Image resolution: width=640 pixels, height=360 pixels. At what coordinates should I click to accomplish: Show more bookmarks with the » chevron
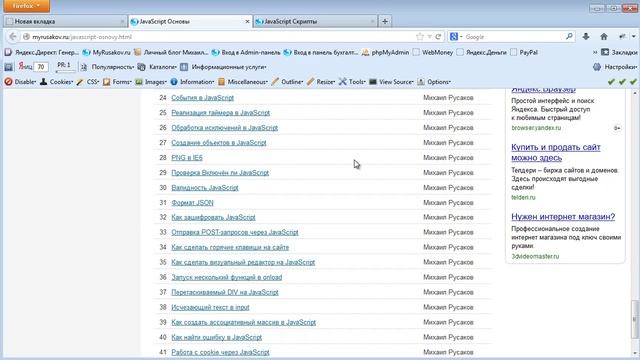click(x=595, y=52)
